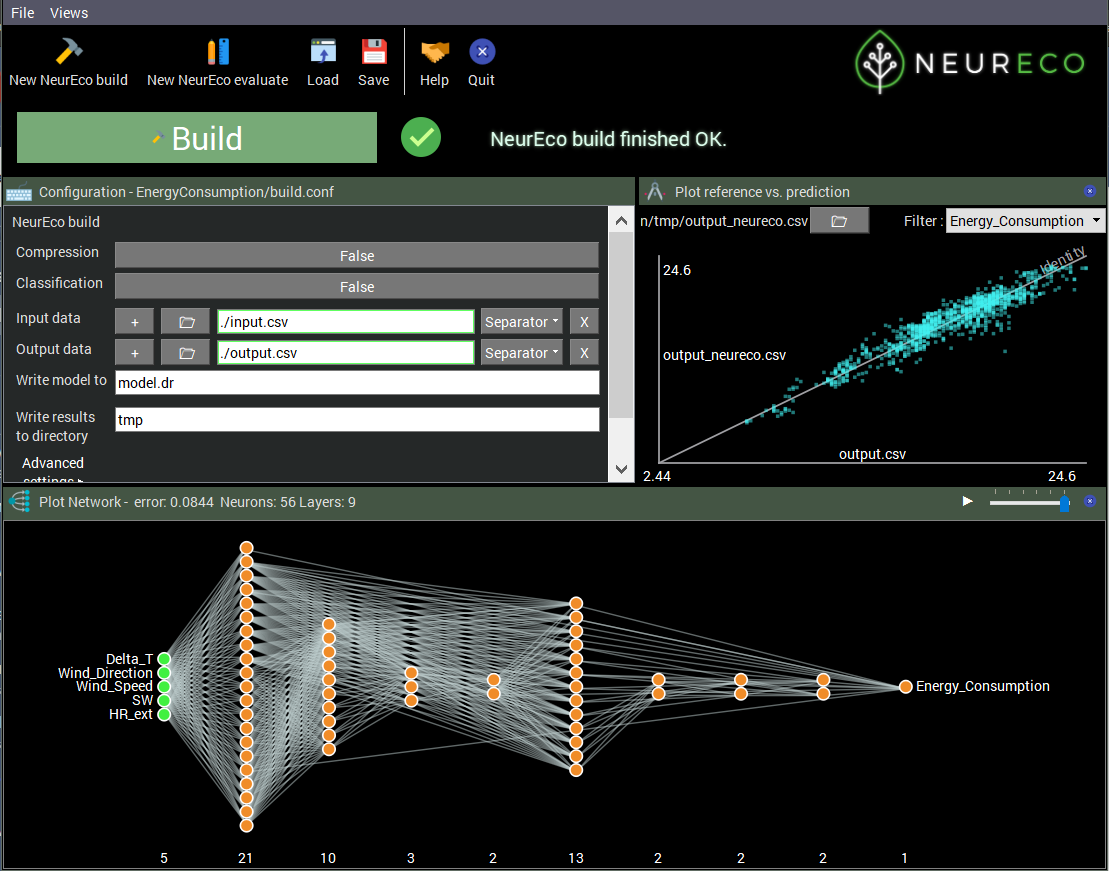Start the build with the Build button

tap(197, 138)
